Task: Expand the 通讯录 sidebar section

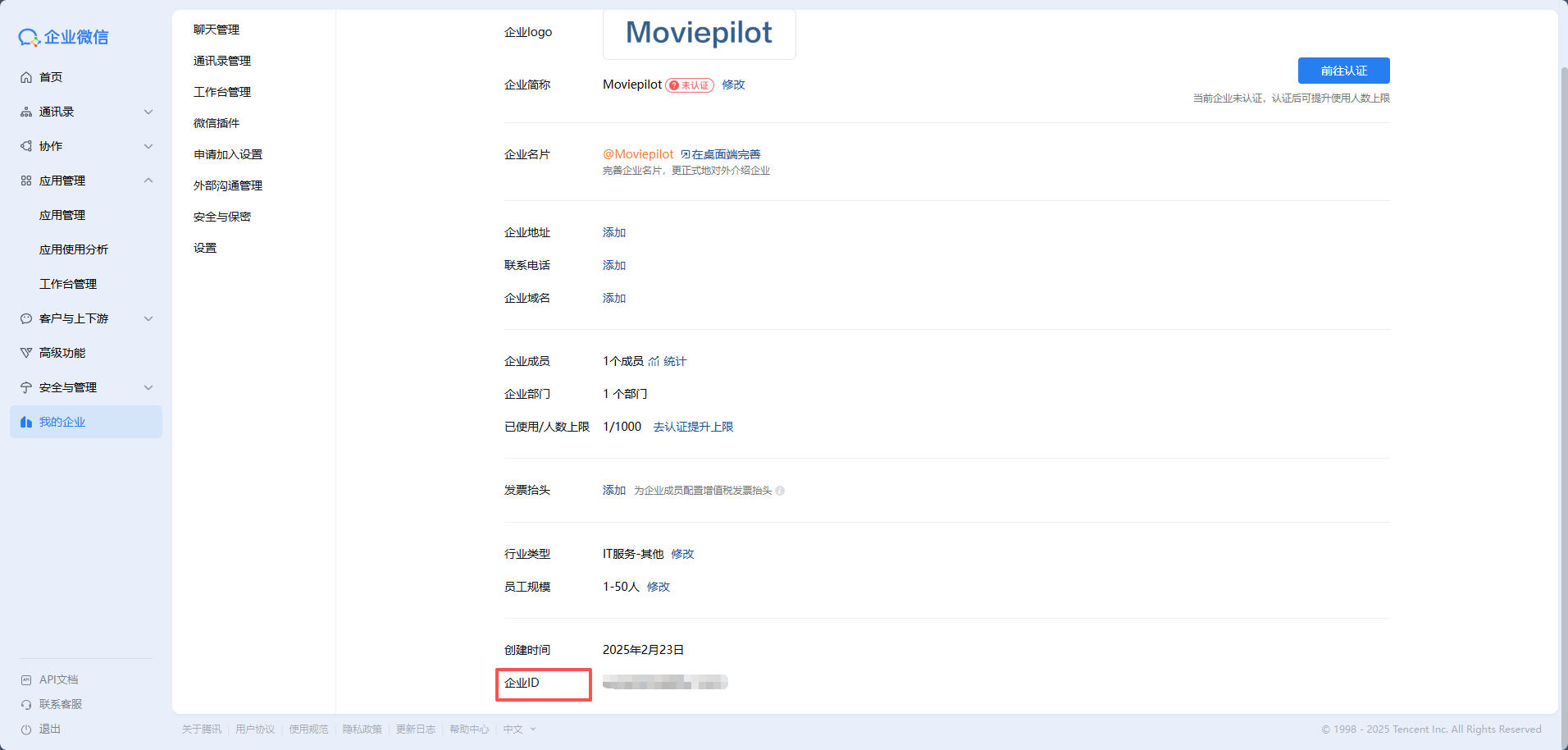Action: [148, 112]
